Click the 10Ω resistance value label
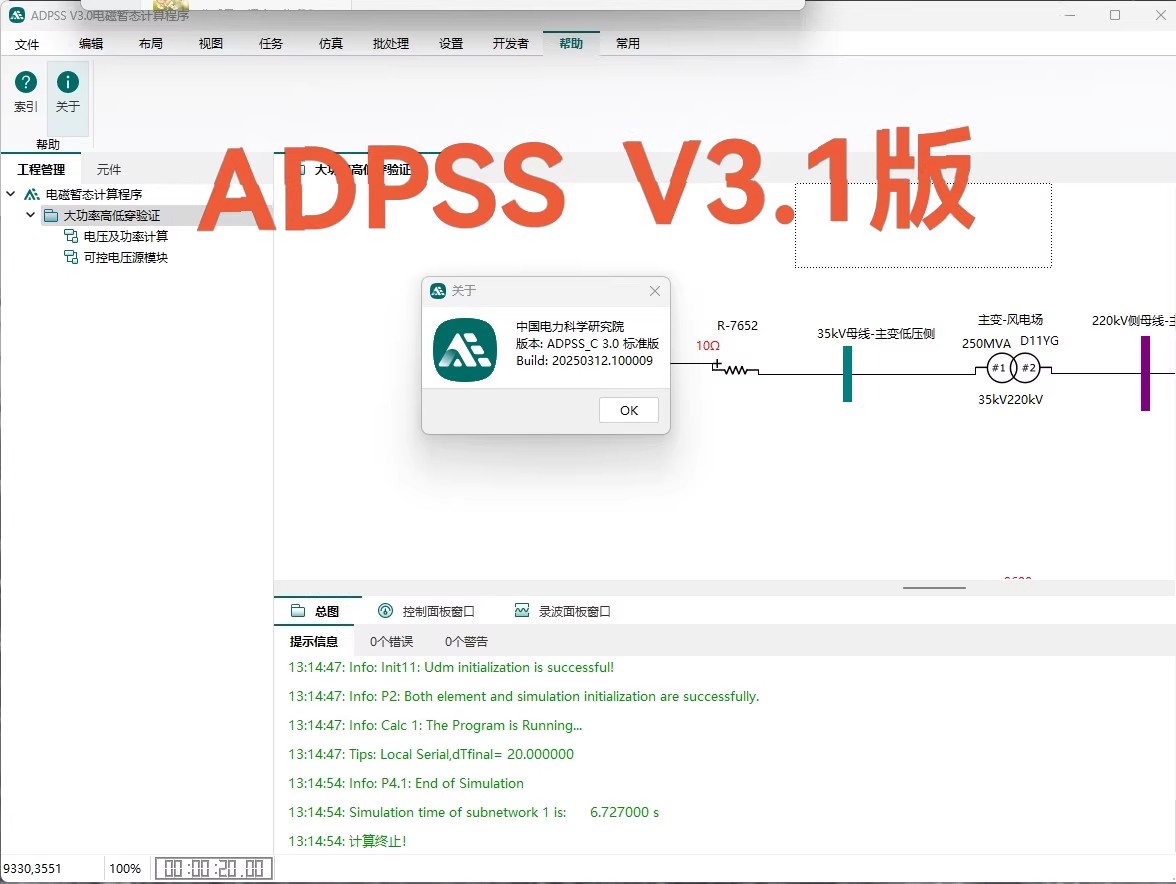Image resolution: width=1176 pixels, height=884 pixels. pos(707,346)
